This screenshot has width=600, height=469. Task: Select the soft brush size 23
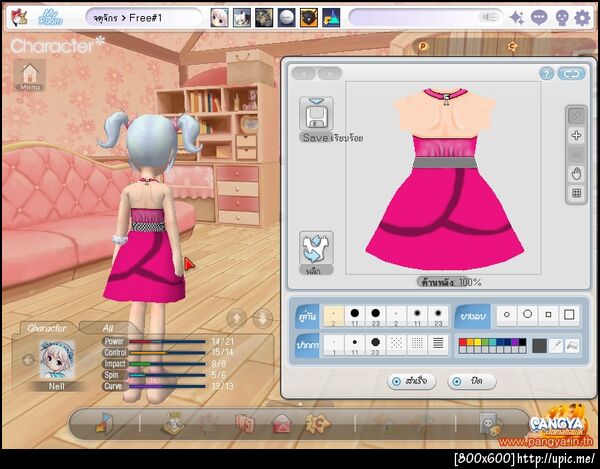pos(438,316)
